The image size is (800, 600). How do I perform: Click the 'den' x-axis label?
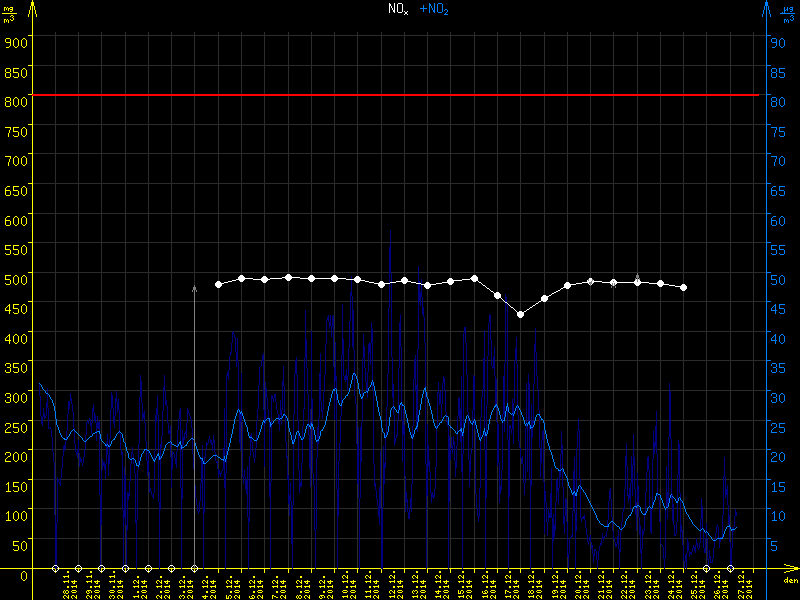pos(790,581)
